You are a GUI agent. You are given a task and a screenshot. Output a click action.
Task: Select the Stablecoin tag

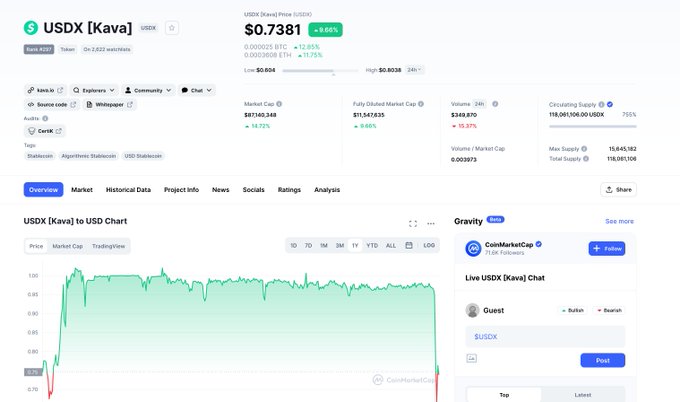pos(40,156)
